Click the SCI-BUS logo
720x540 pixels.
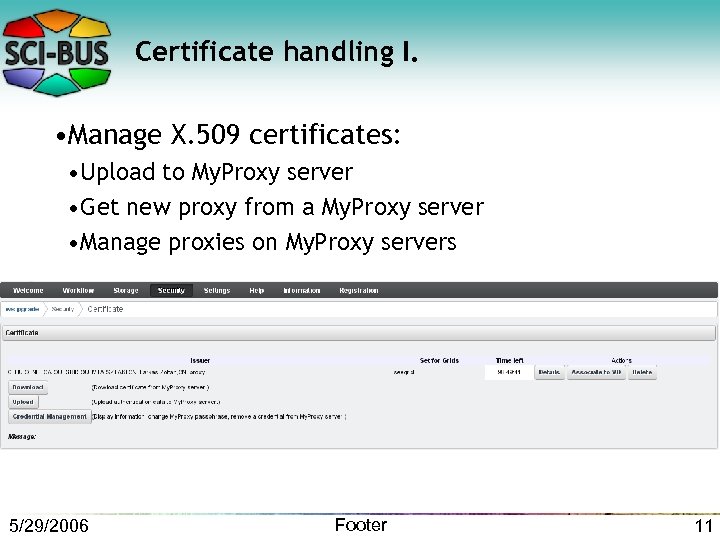pyautogui.click(x=56, y=52)
